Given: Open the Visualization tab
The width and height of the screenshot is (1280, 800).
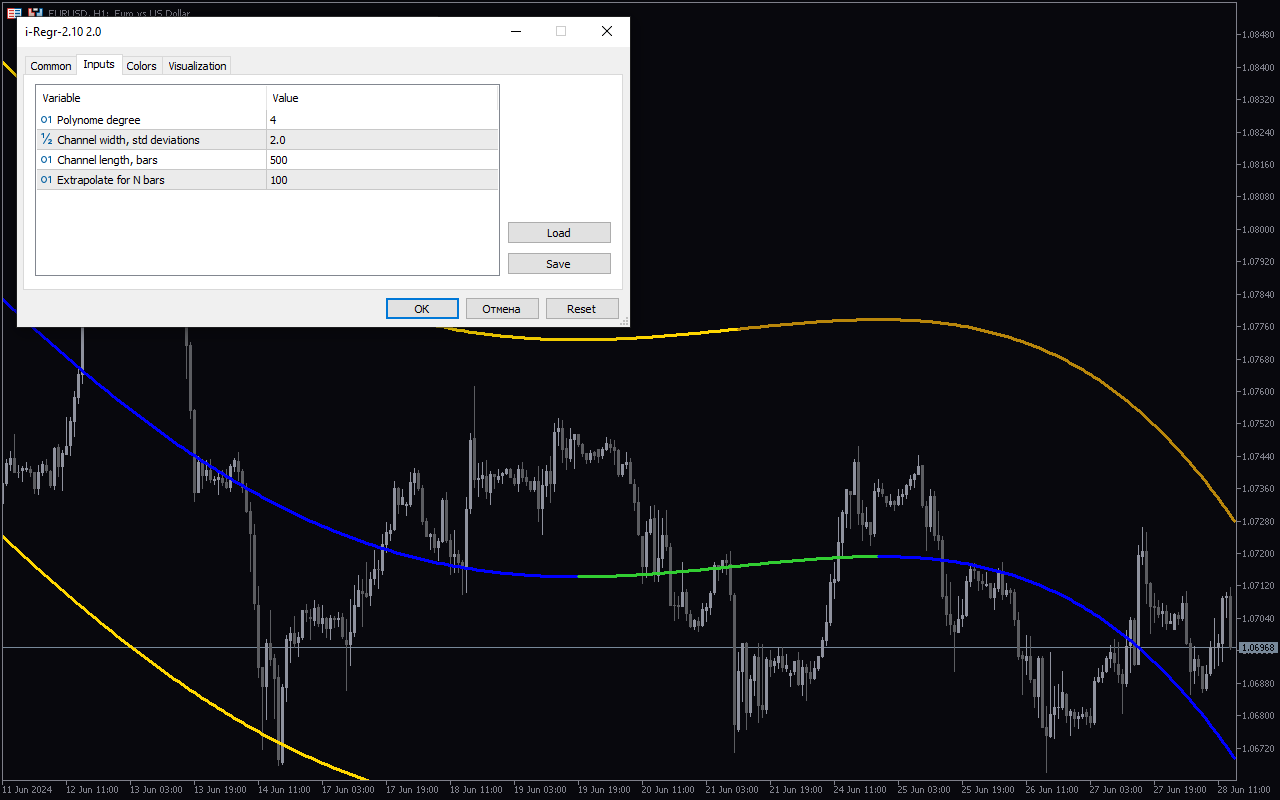Looking at the screenshot, I should (x=197, y=66).
